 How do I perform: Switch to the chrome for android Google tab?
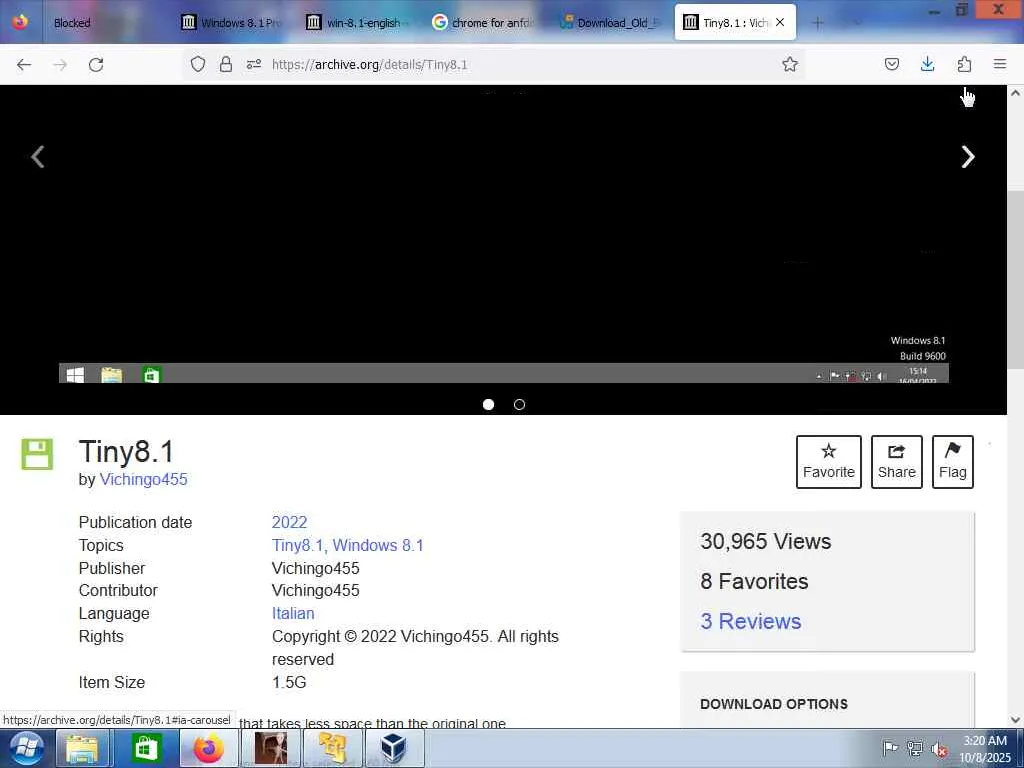pyautogui.click(x=485, y=23)
